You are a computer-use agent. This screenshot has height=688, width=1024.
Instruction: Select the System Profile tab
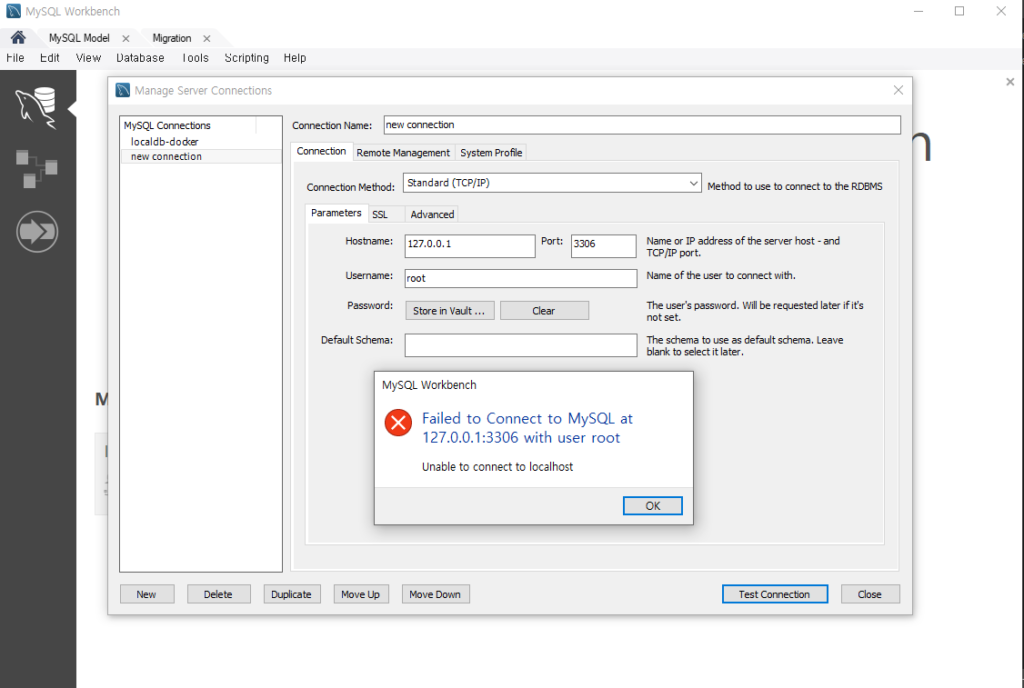point(491,153)
